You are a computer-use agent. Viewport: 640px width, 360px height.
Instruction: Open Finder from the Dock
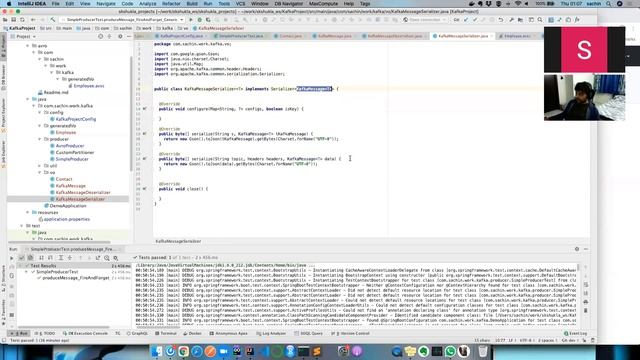point(157,351)
